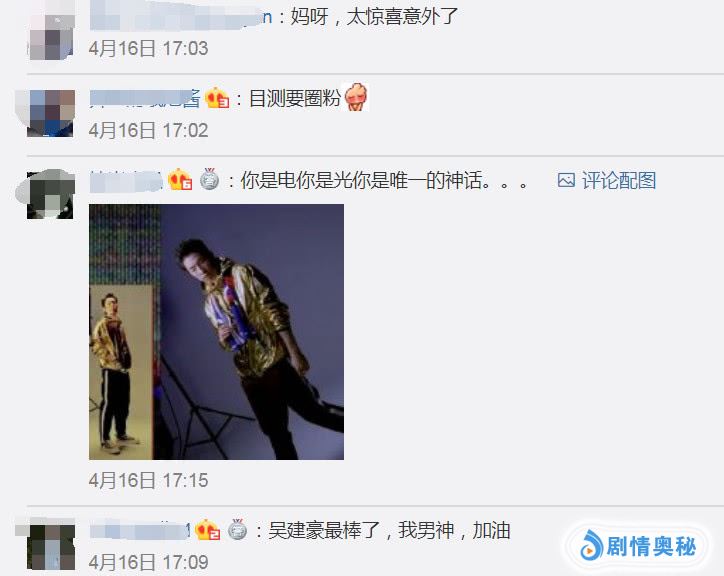Open username of 吴建豪最棒了 comment
Image resolution: width=724 pixels, height=576 pixels.
[140, 531]
